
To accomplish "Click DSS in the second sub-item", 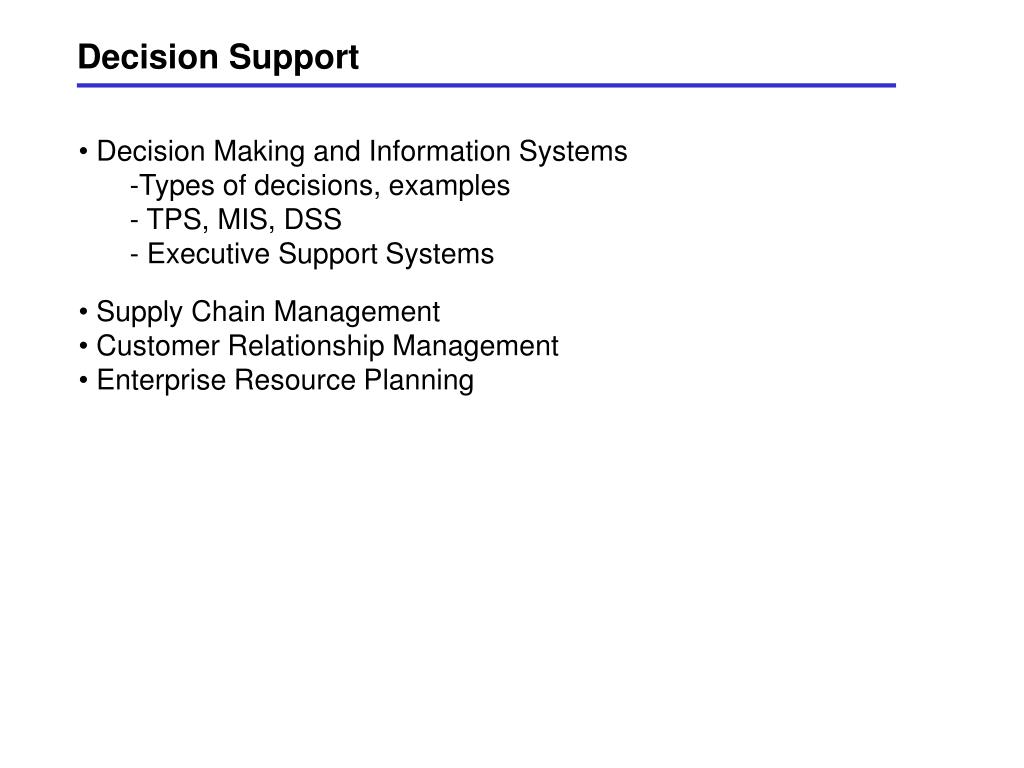I will (313, 220).
